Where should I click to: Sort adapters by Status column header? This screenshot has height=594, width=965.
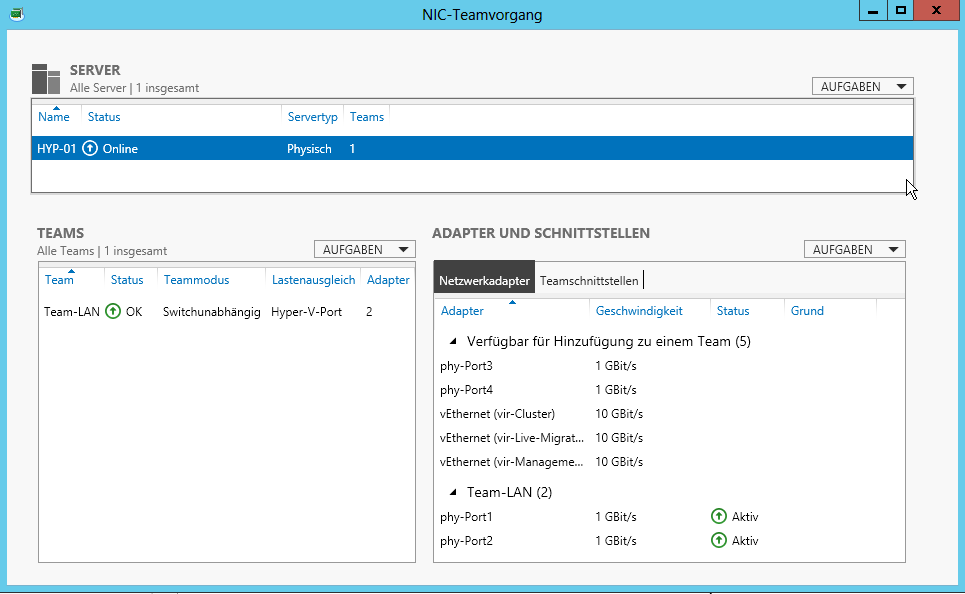tap(733, 311)
